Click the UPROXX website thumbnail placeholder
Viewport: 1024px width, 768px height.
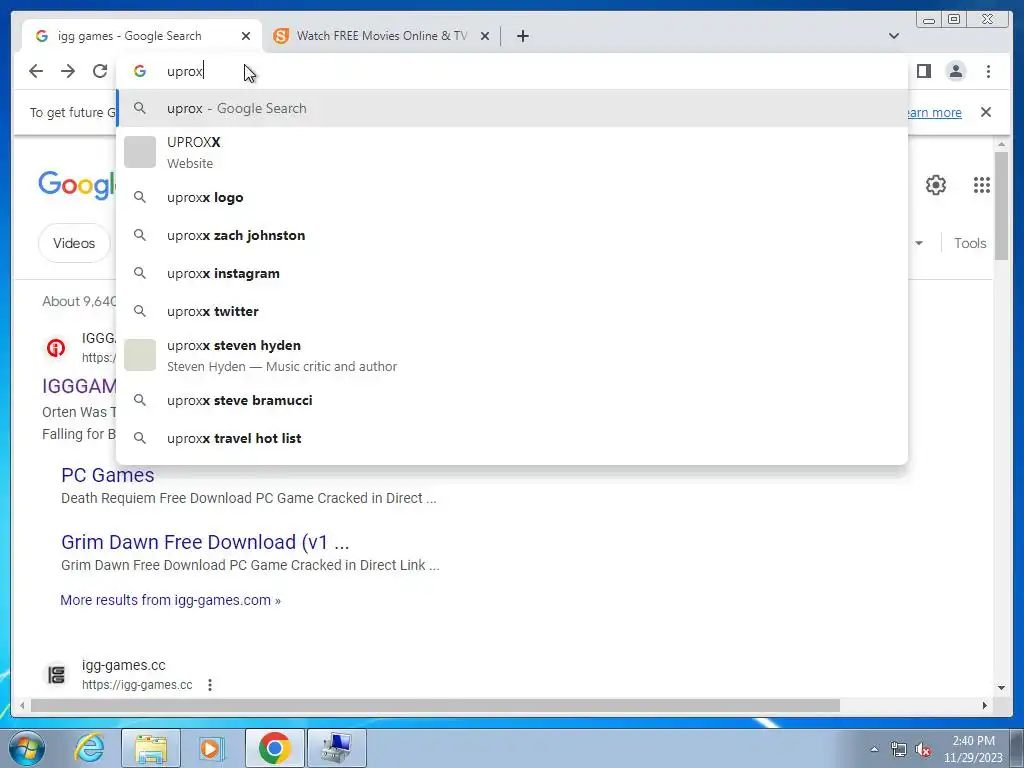pyautogui.click(x=140, y=152)
